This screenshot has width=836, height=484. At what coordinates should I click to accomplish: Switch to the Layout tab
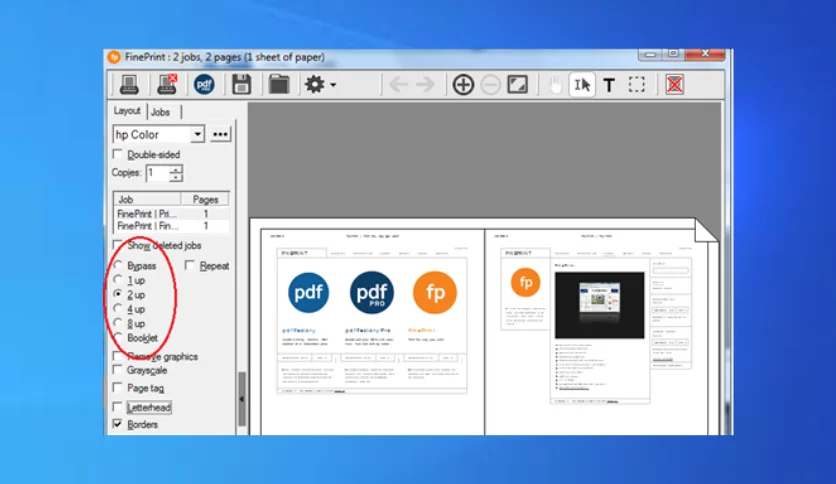(127, 110)
